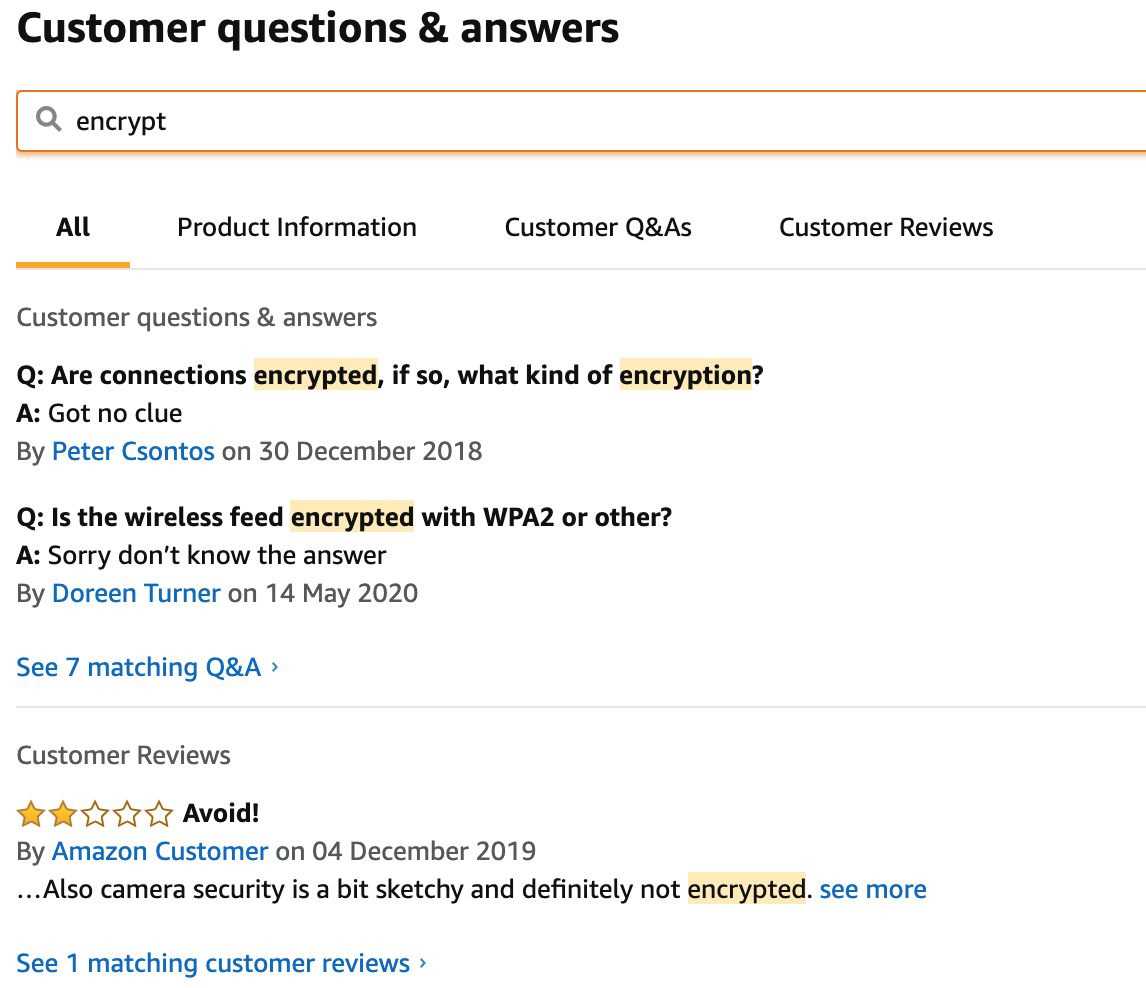Click the two-star rating icons

pyautogui.click(x=95, y=814)
